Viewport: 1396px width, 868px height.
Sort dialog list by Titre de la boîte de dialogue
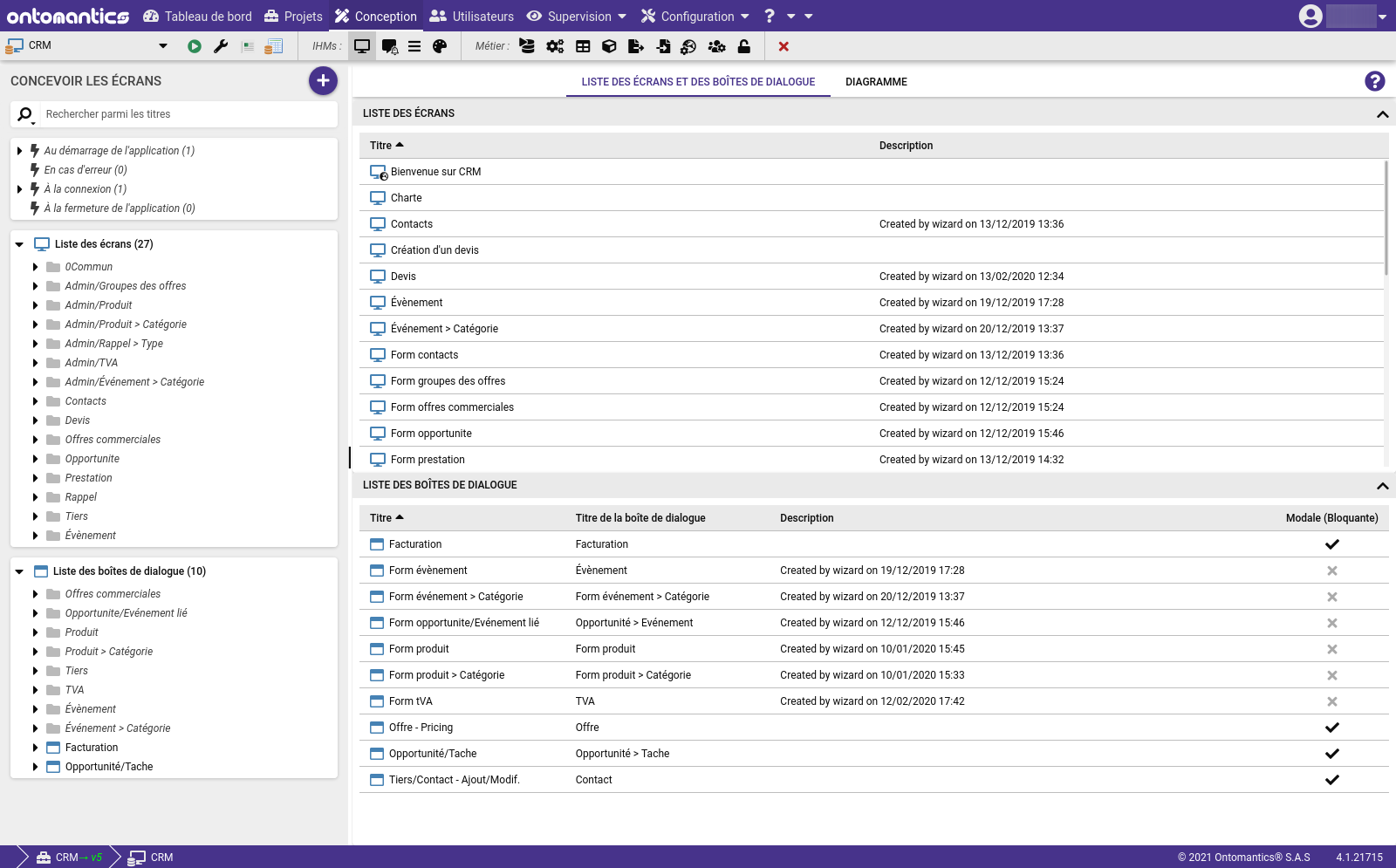coord(640,518)
